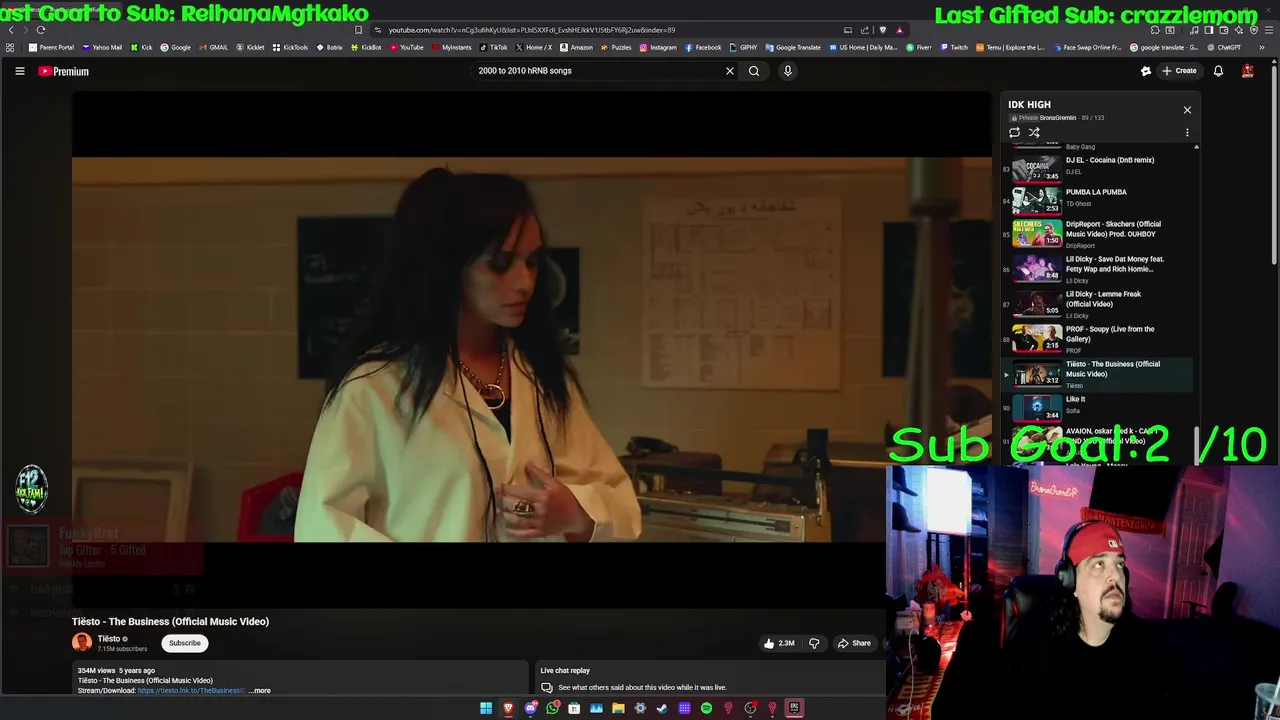Open the tiesto.lnk.to stream link
1280x720 pixels.
click(191, 690)
